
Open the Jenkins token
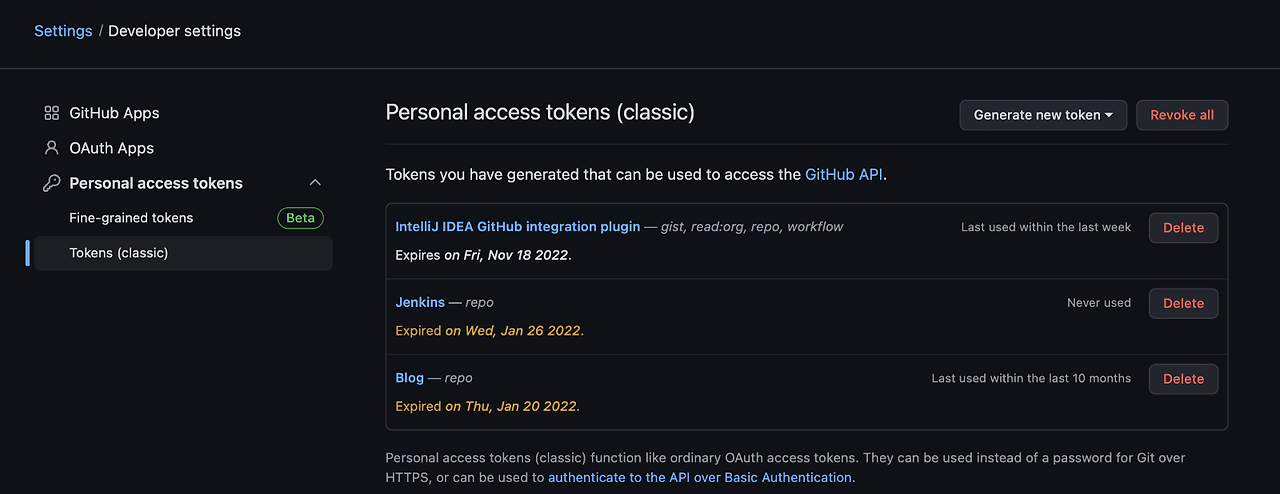point(420,302)
